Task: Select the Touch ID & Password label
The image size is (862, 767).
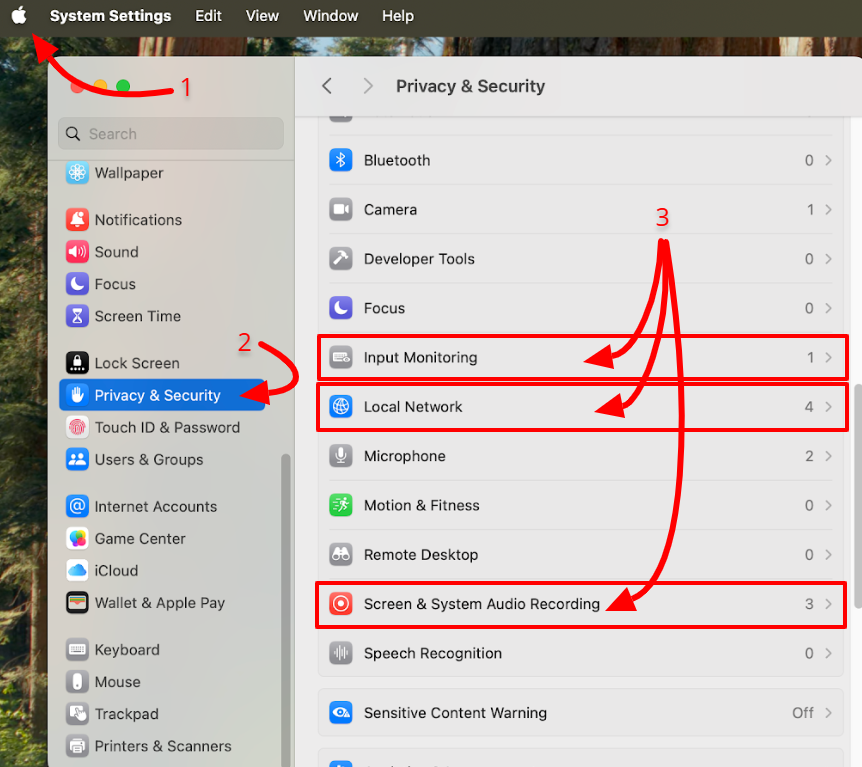Action: click(167, 427)
